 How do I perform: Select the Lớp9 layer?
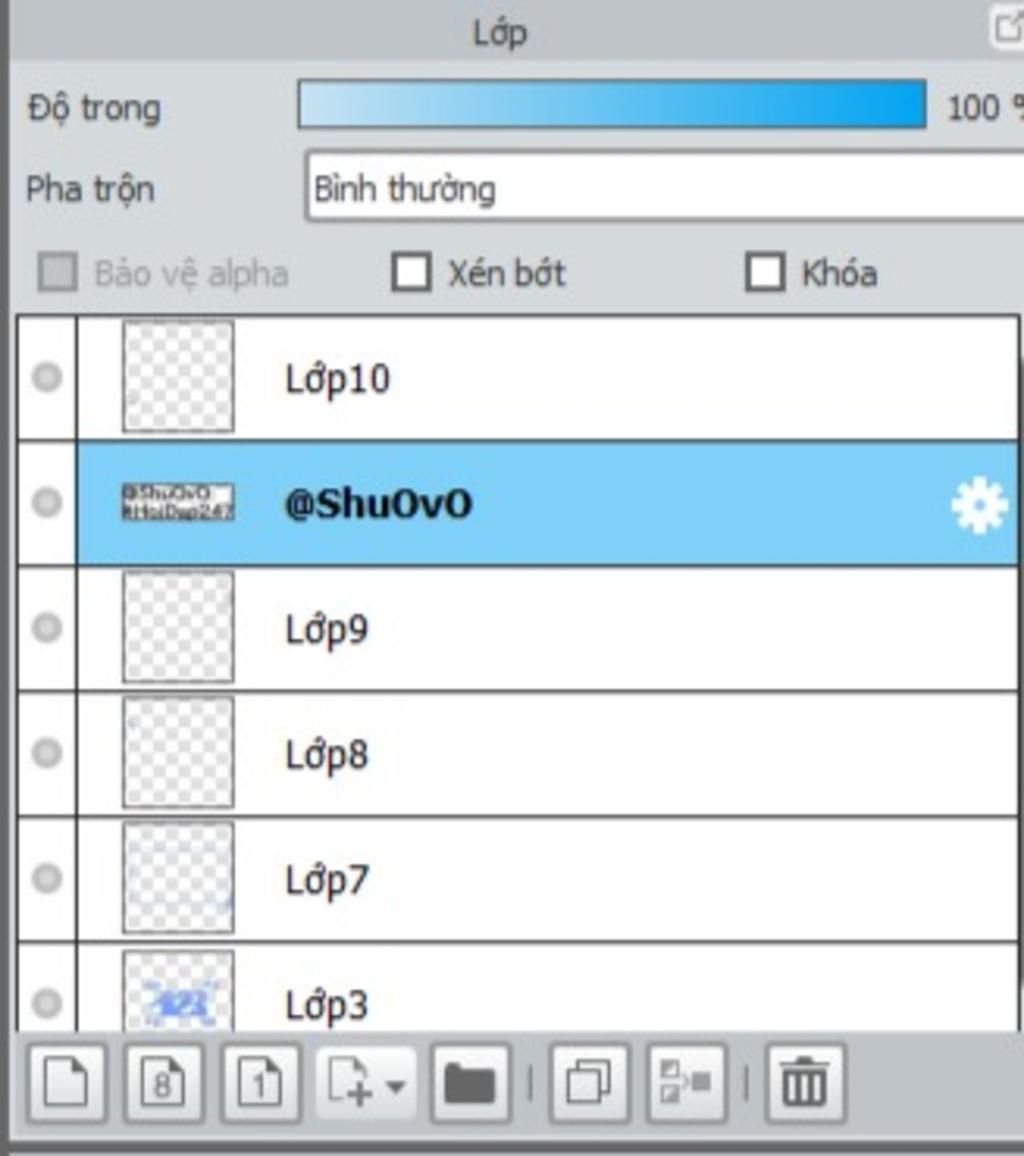548,629
